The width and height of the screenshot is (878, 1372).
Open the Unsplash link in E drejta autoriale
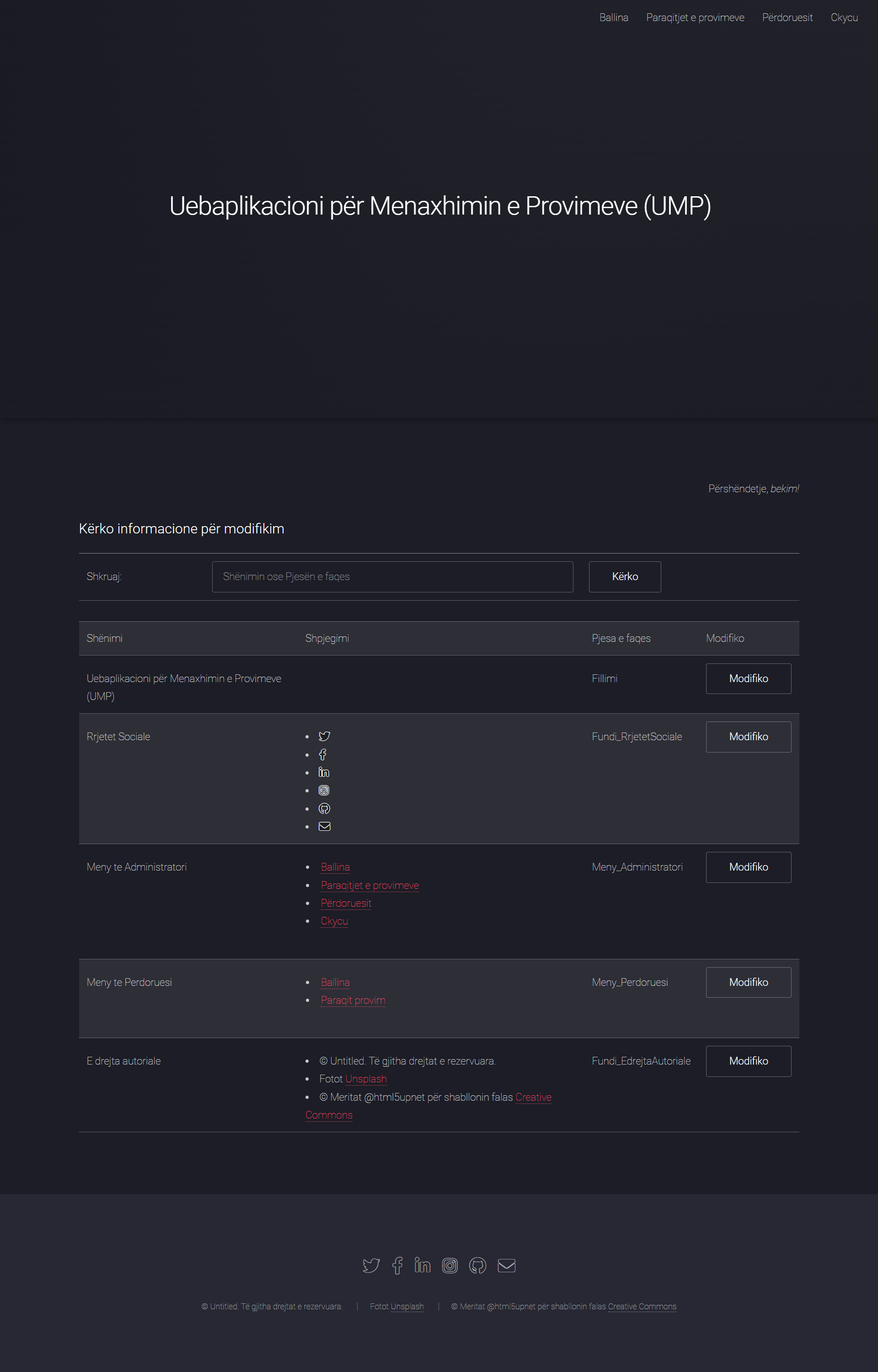pyautogui.click(x=365, y=1078)
